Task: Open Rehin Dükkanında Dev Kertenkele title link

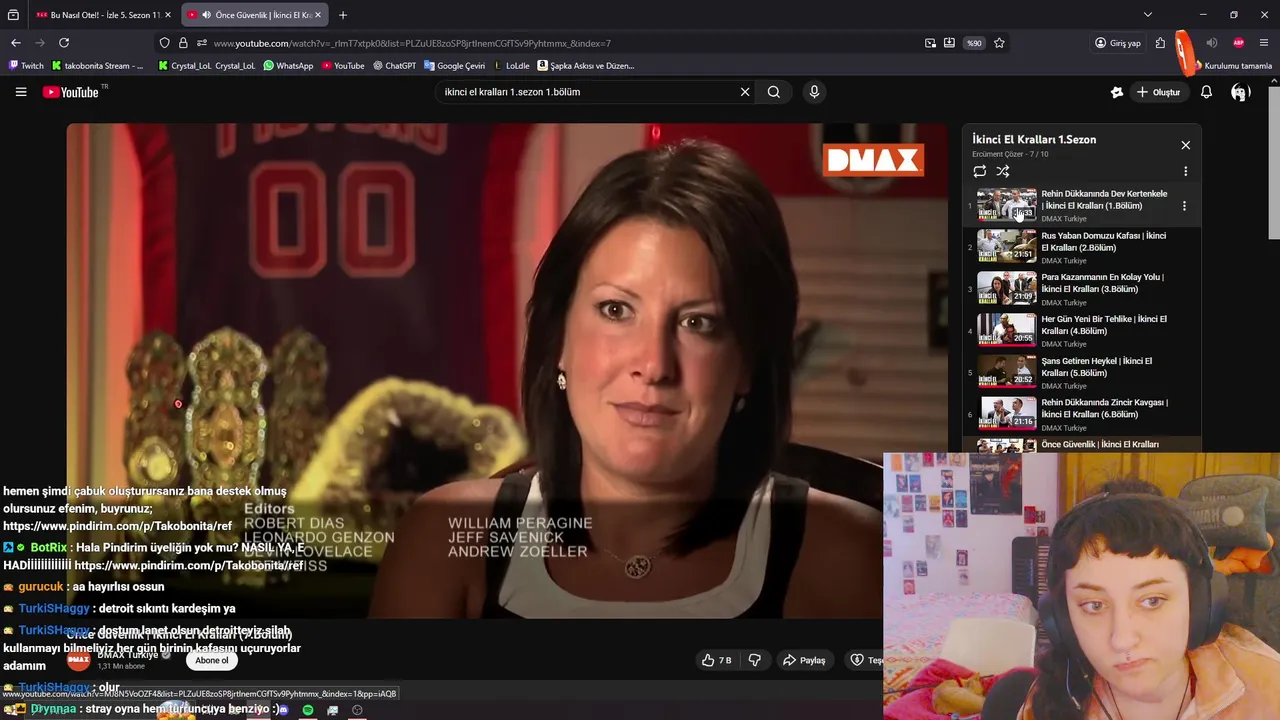Action: coord(1104,200)
